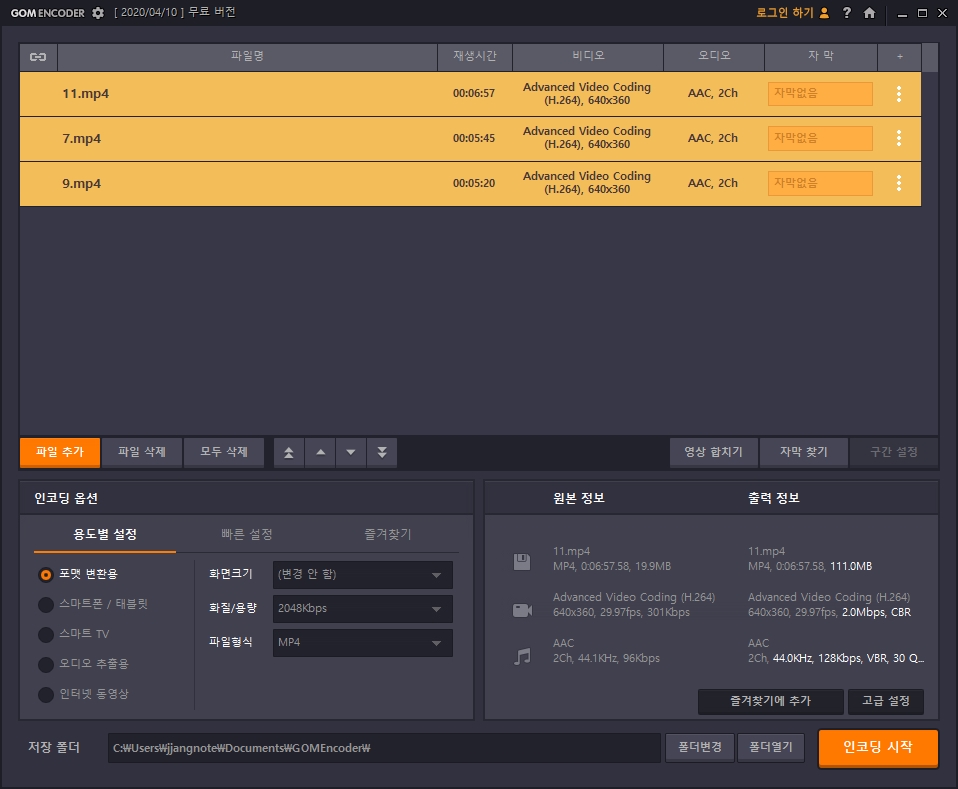Move selected file down one position

pos(351,452)
